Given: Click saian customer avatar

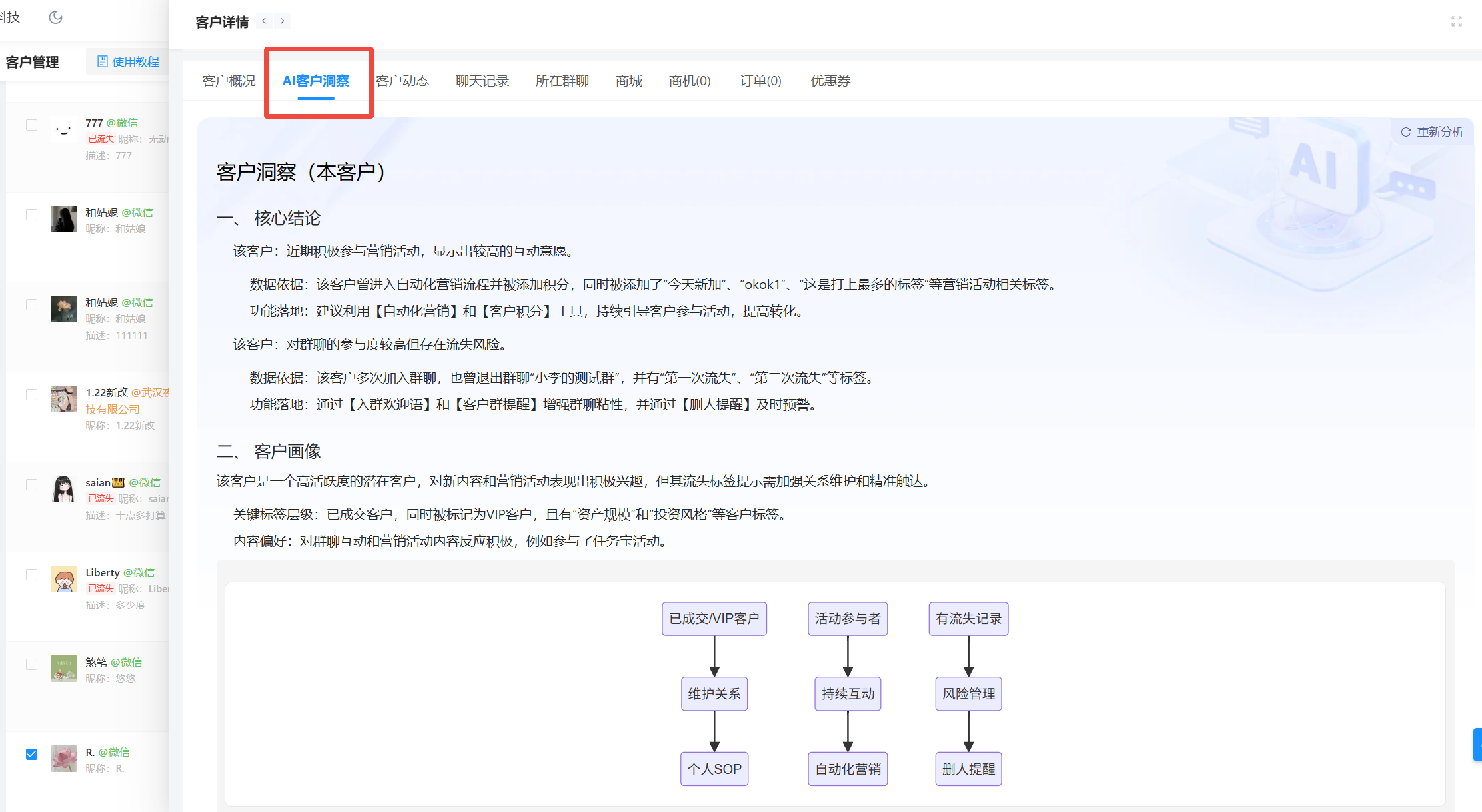Looking at the screenshot, I should click(x=64, y=489).
